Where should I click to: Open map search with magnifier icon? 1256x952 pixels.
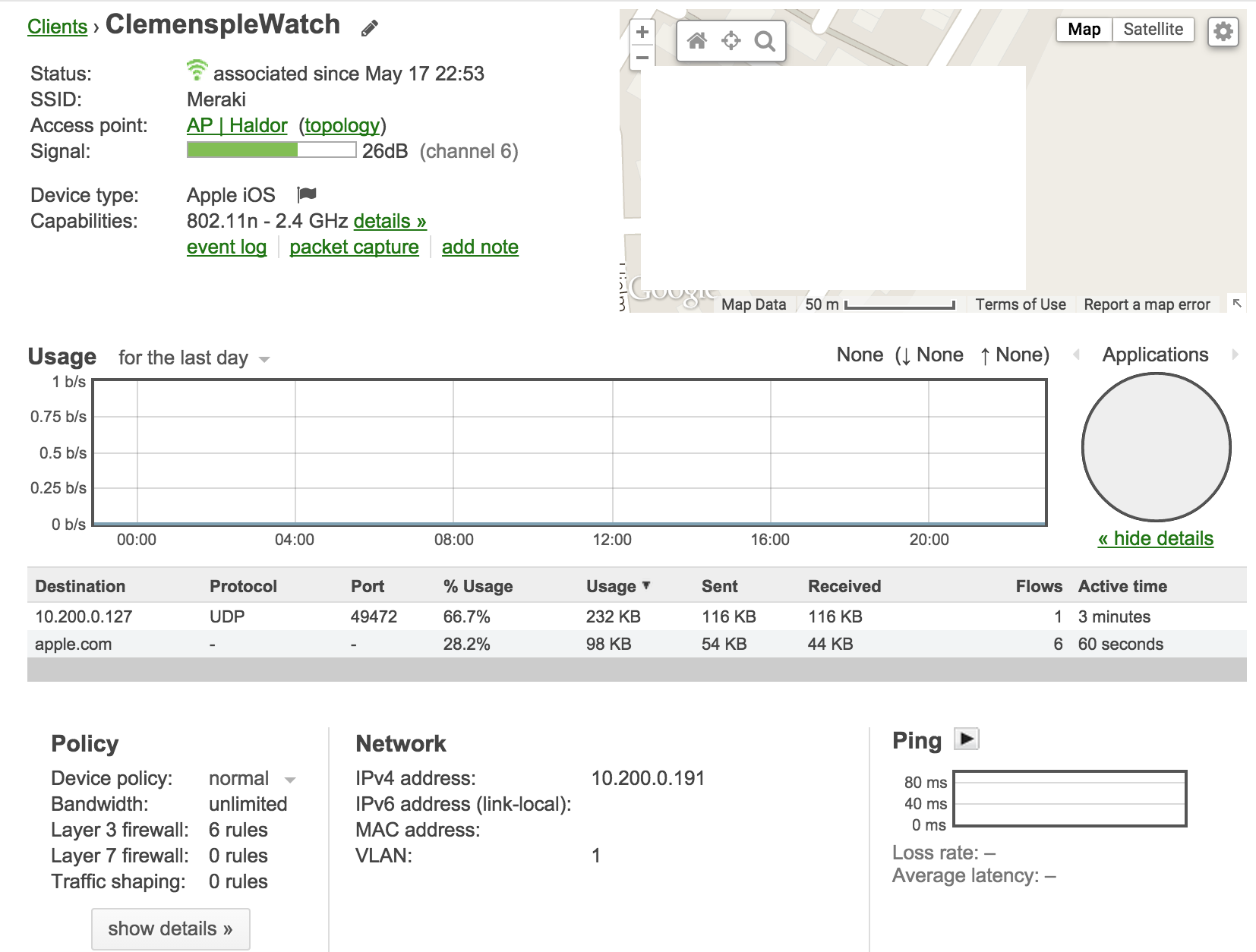click(x=765, y=41)
